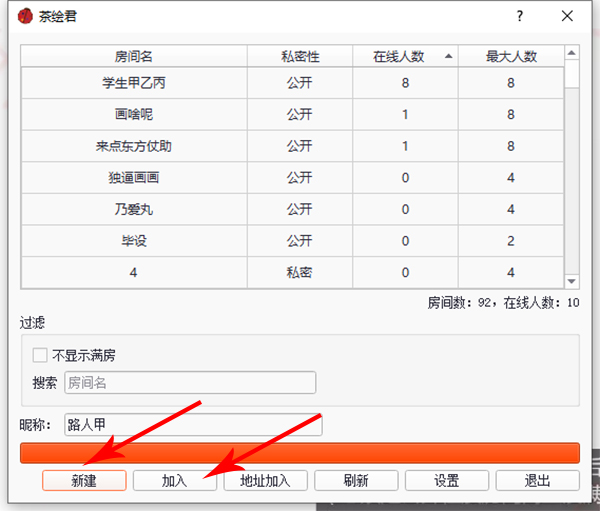Screen dimensions: 600x511
Task: Click online count 1 in 画啥呢 row
Action: coord(405,114)
